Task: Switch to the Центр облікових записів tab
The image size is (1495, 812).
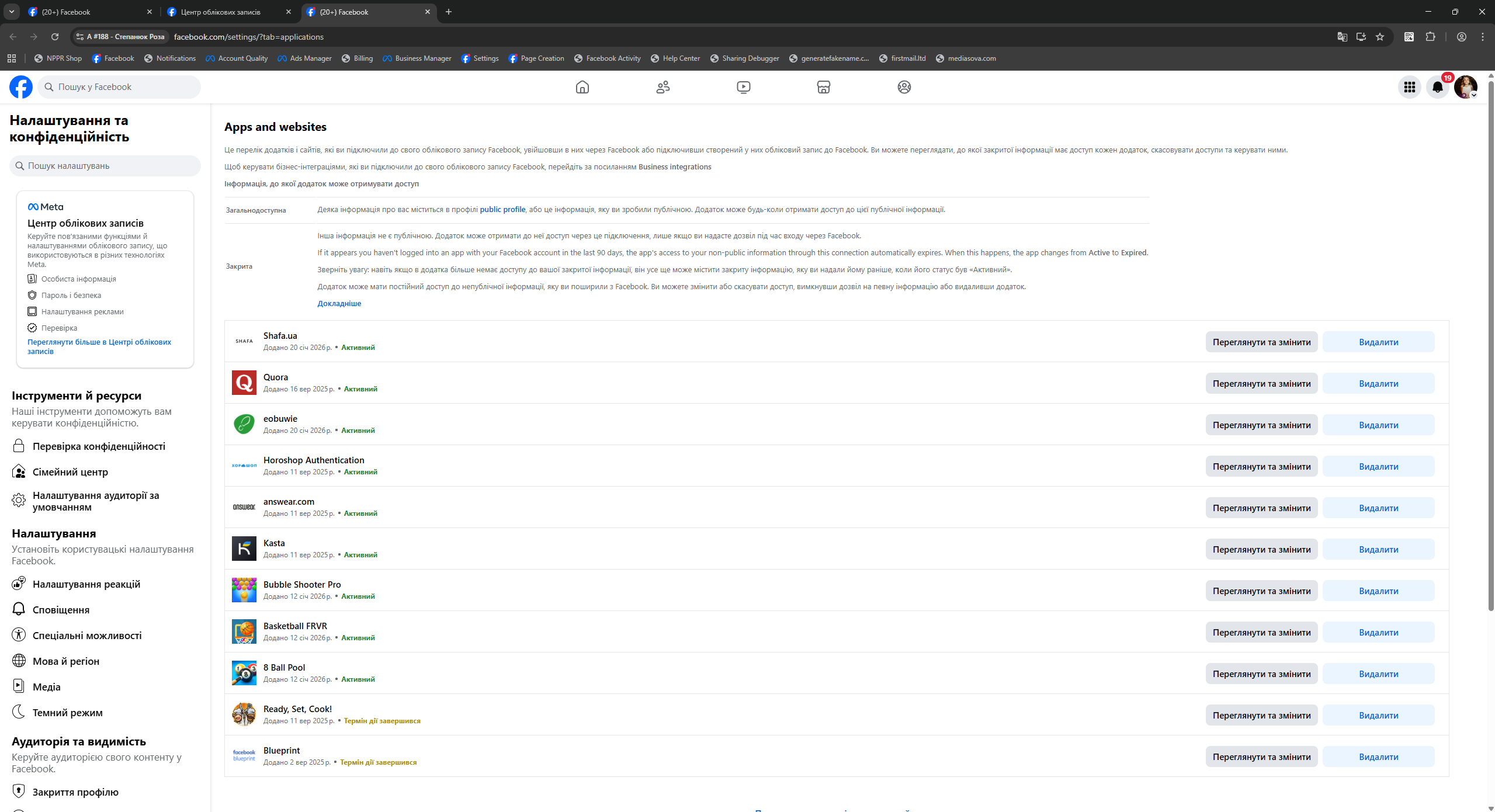Action: (x=221, y=12)
